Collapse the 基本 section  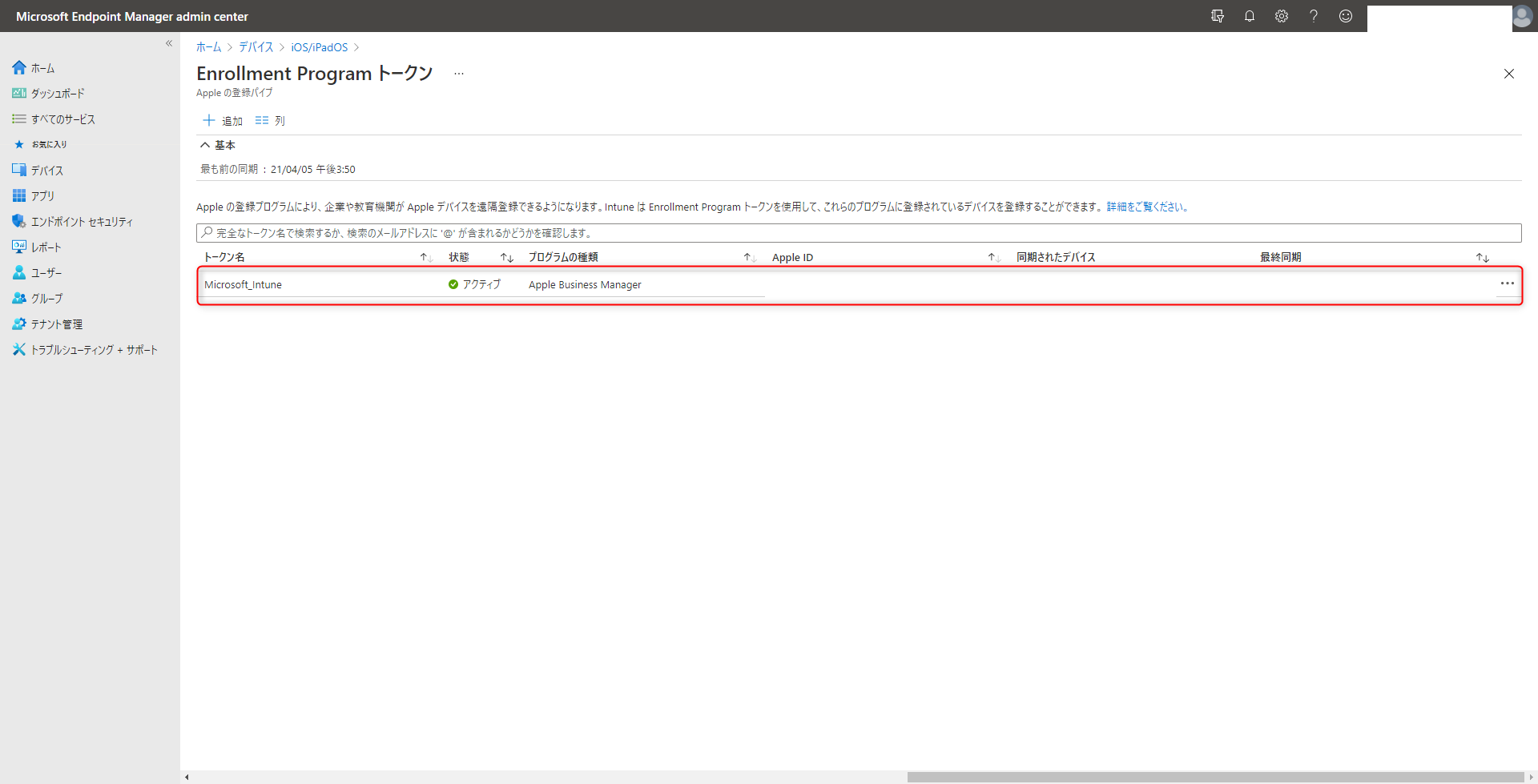point(205,145)
